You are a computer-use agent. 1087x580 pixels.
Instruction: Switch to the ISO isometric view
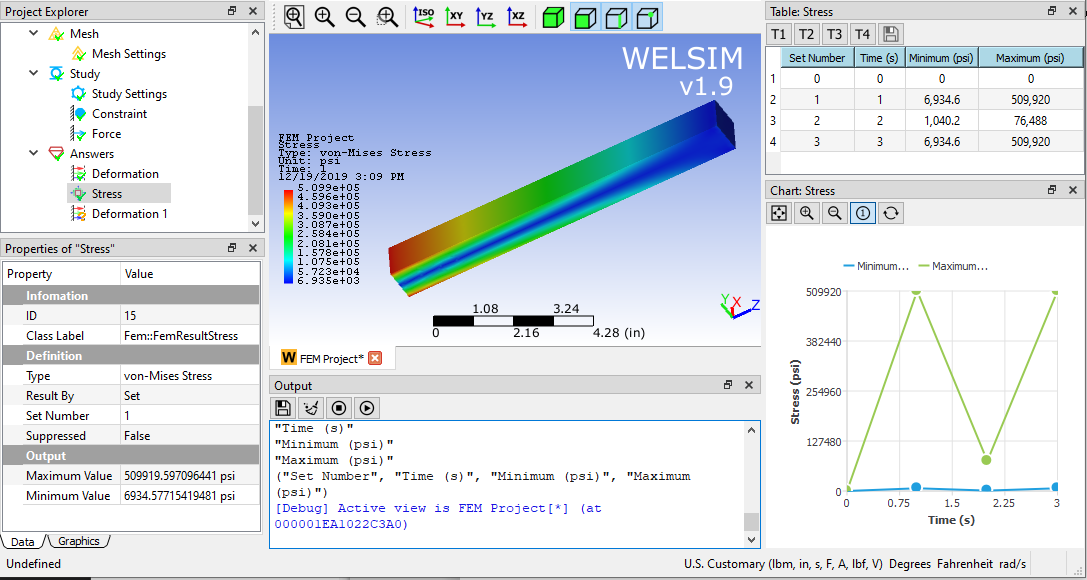tap(424, 17)
